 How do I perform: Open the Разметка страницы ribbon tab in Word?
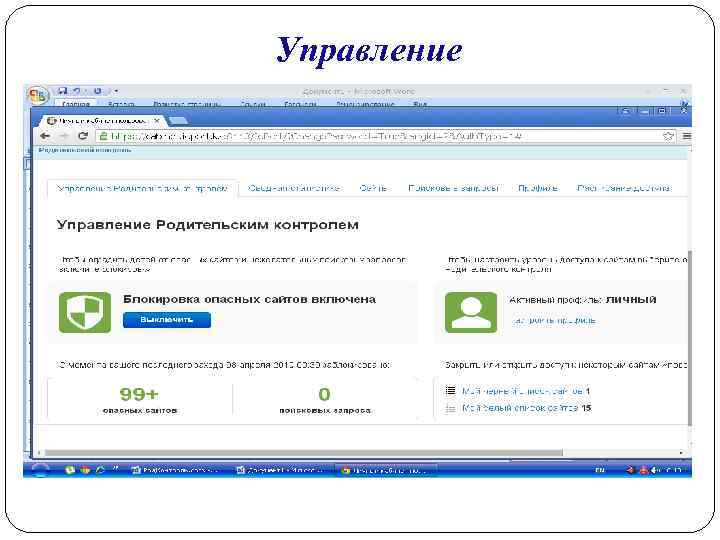(186, 104)
